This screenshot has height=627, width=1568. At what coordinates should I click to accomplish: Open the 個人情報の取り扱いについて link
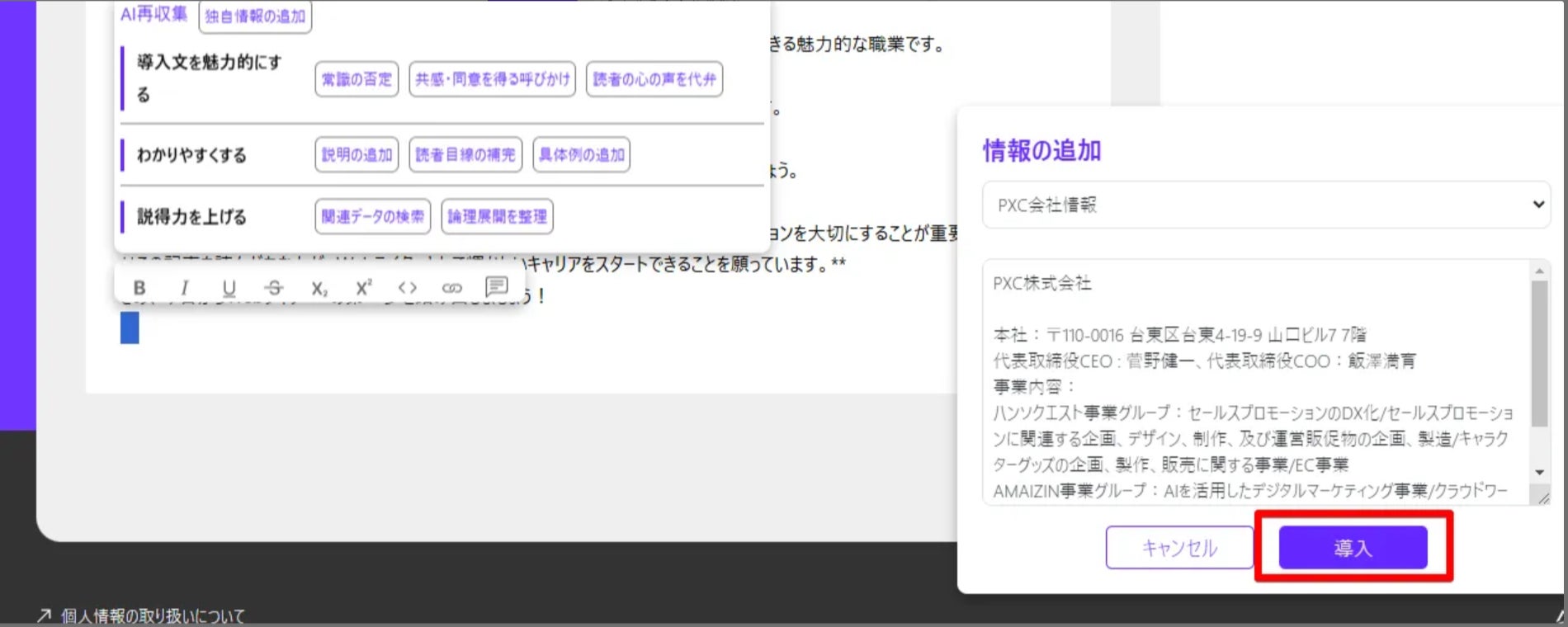[x=153, y=615]
